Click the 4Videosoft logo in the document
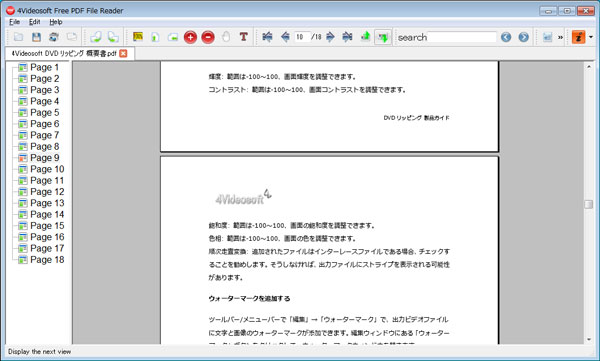This screenshot has width=600, height=361. coord(243,197)
